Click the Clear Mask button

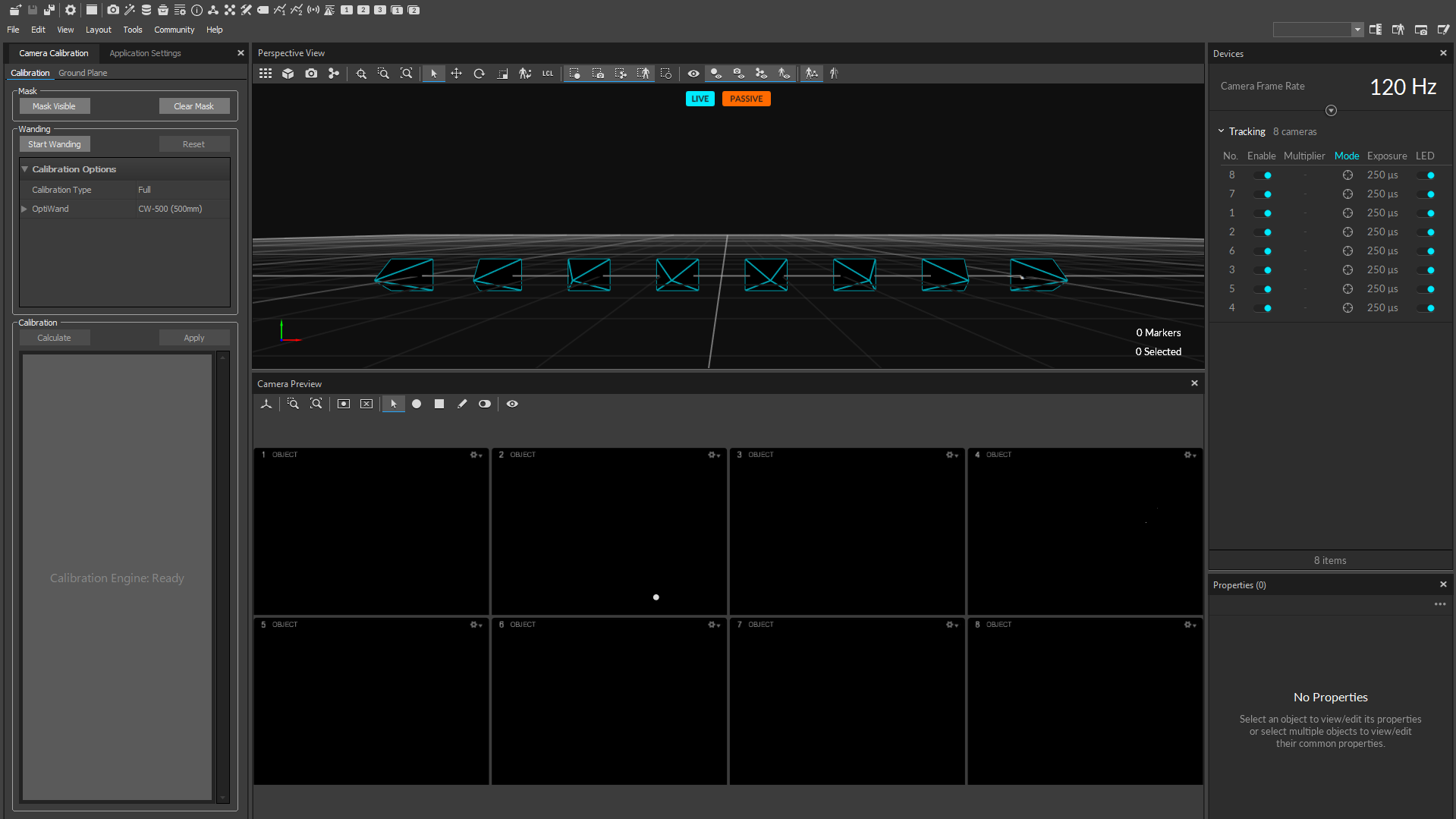tap(193, 106)
